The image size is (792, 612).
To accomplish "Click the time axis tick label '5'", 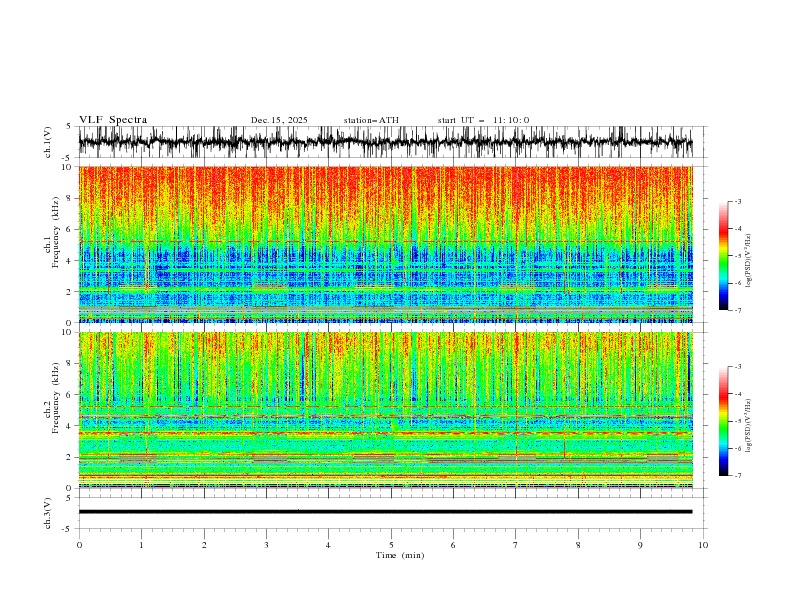I will coord(391,545).
